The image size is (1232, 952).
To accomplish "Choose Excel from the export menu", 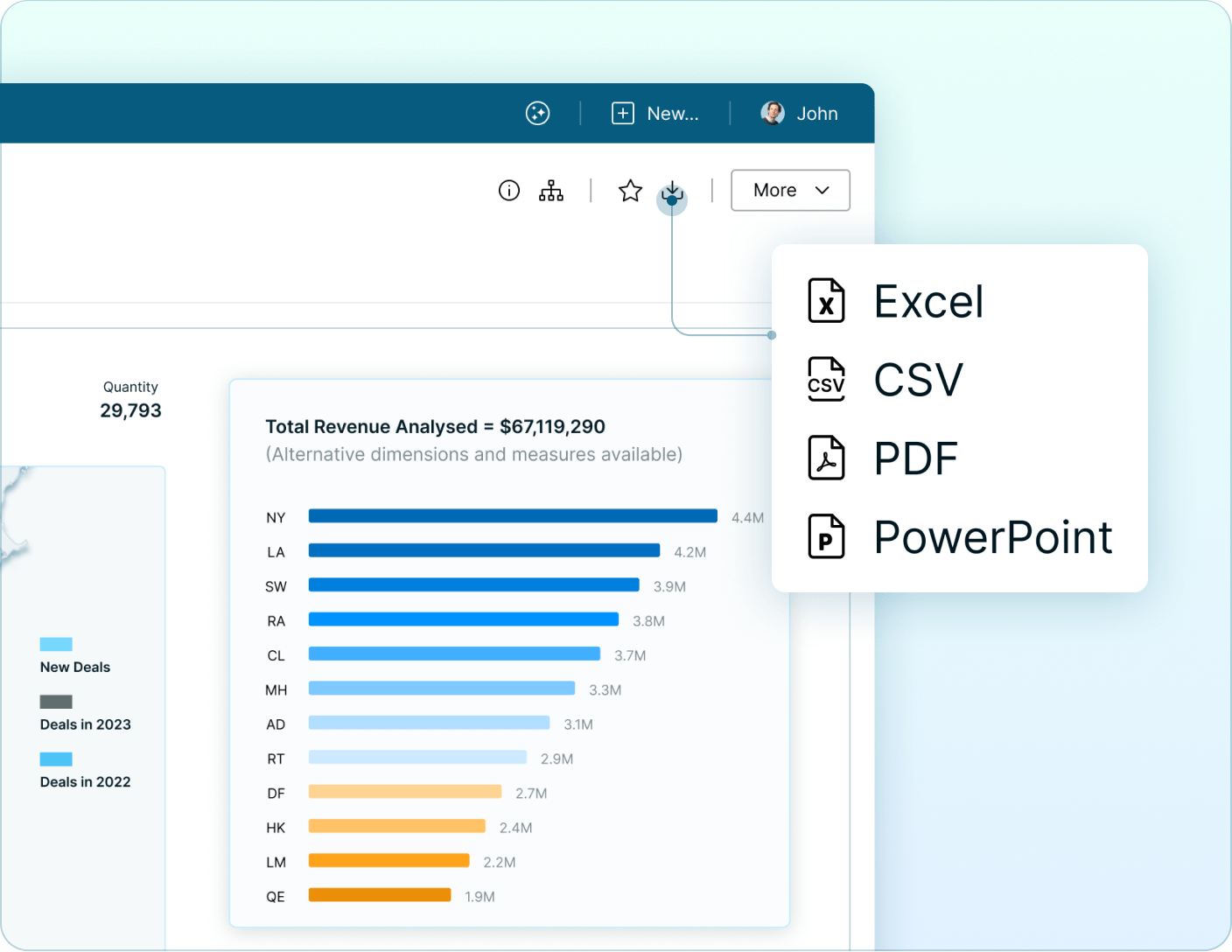I will click(x=928, y=300).
